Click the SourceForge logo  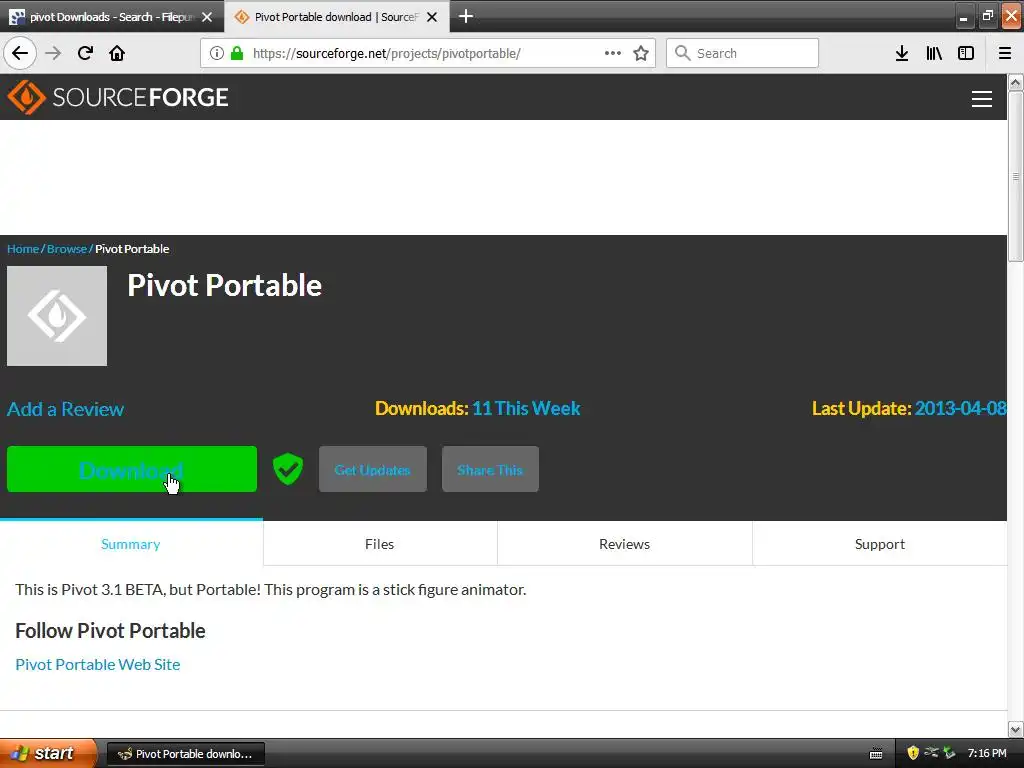118,97
